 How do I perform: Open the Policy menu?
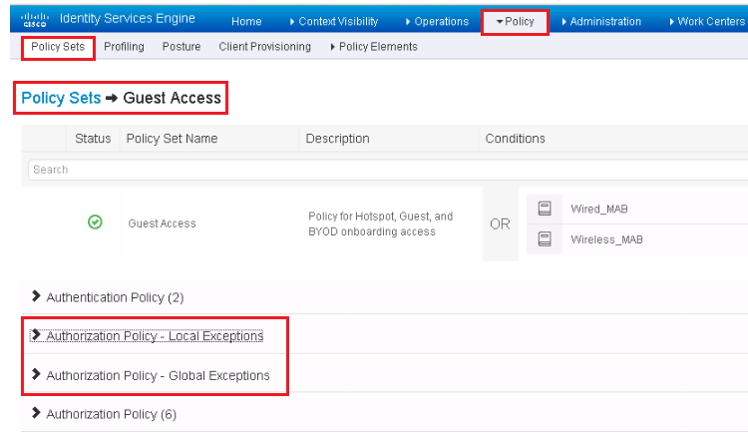click(515, 21)
